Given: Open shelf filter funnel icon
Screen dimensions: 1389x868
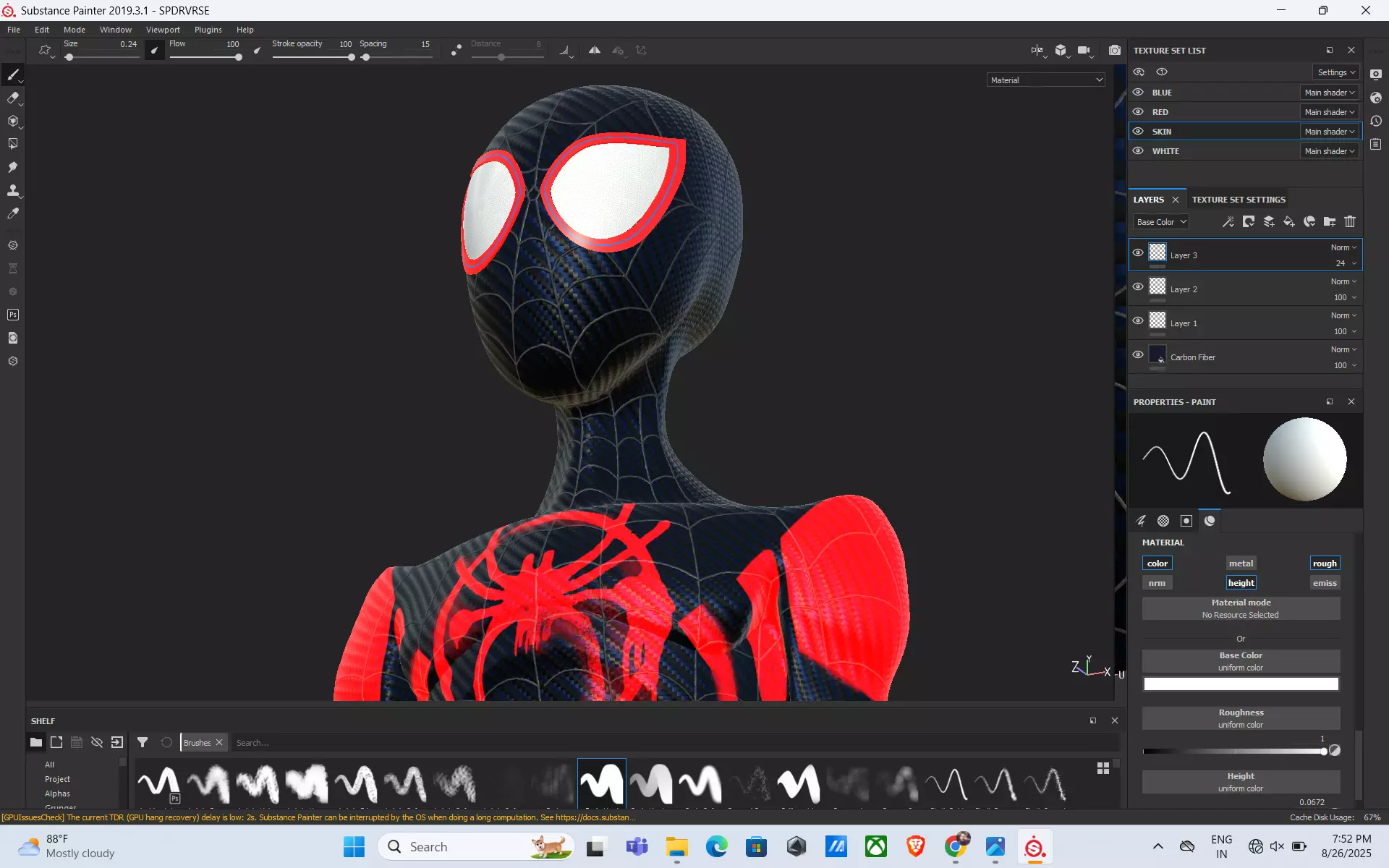Looking at the screenshot, I should click(143, 743).
